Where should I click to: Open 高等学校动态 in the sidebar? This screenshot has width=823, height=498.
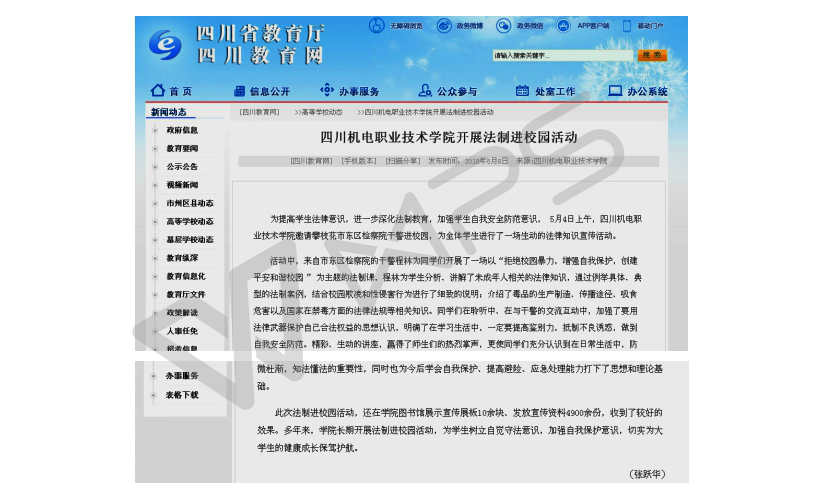coord(190,221)
